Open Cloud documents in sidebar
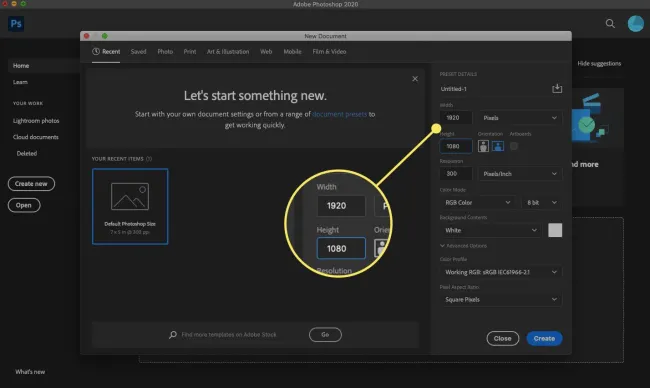This screenshot has width=650, height=388. tap(36, 137)
